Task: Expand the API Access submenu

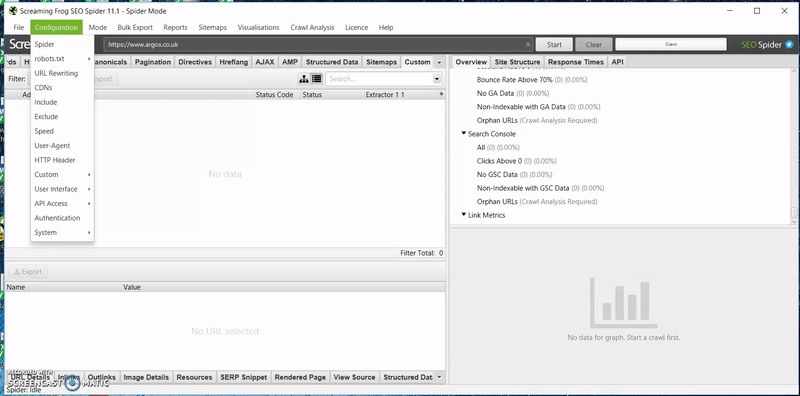Action: pos(62,203)
